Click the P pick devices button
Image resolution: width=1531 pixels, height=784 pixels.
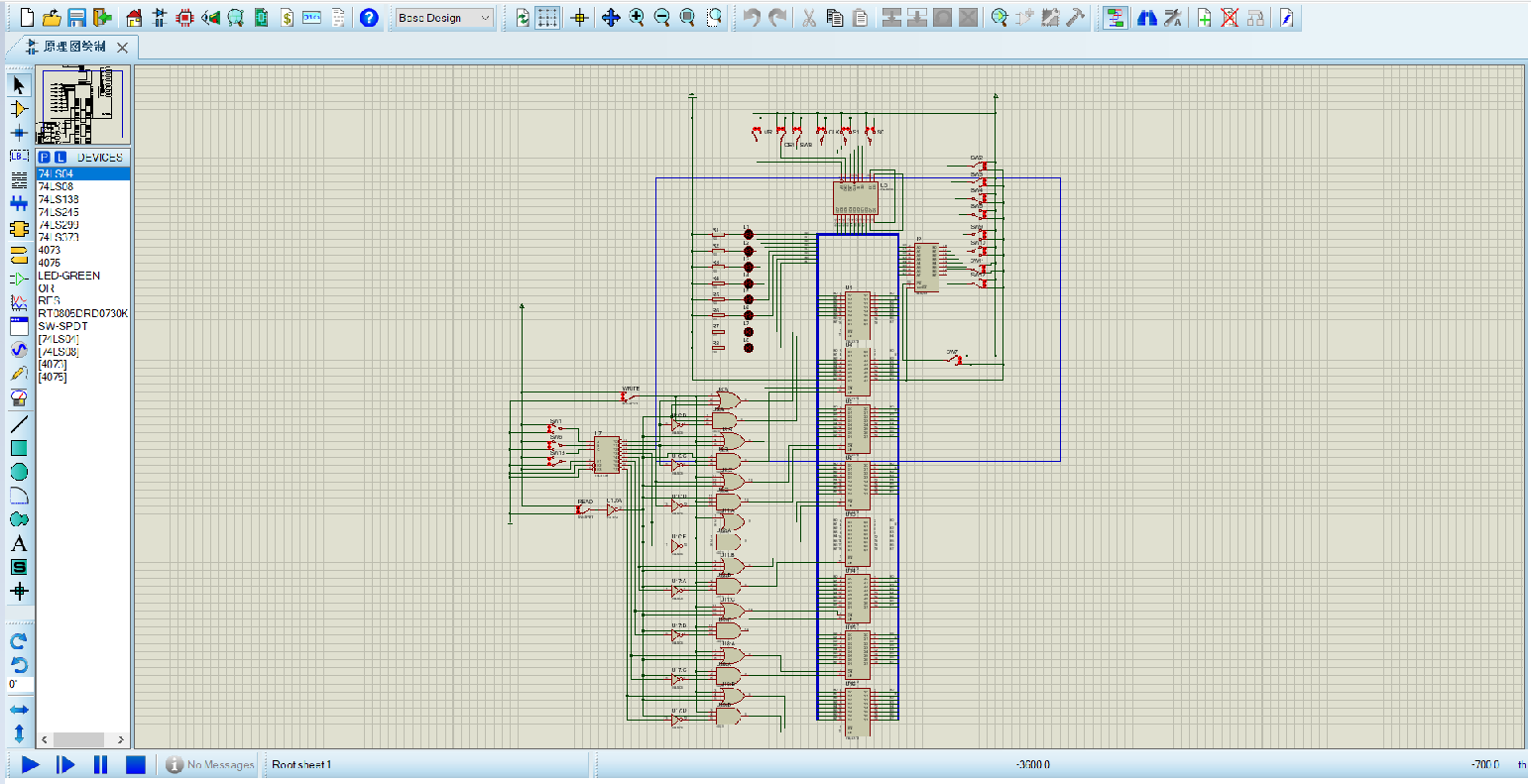point(45,158)
